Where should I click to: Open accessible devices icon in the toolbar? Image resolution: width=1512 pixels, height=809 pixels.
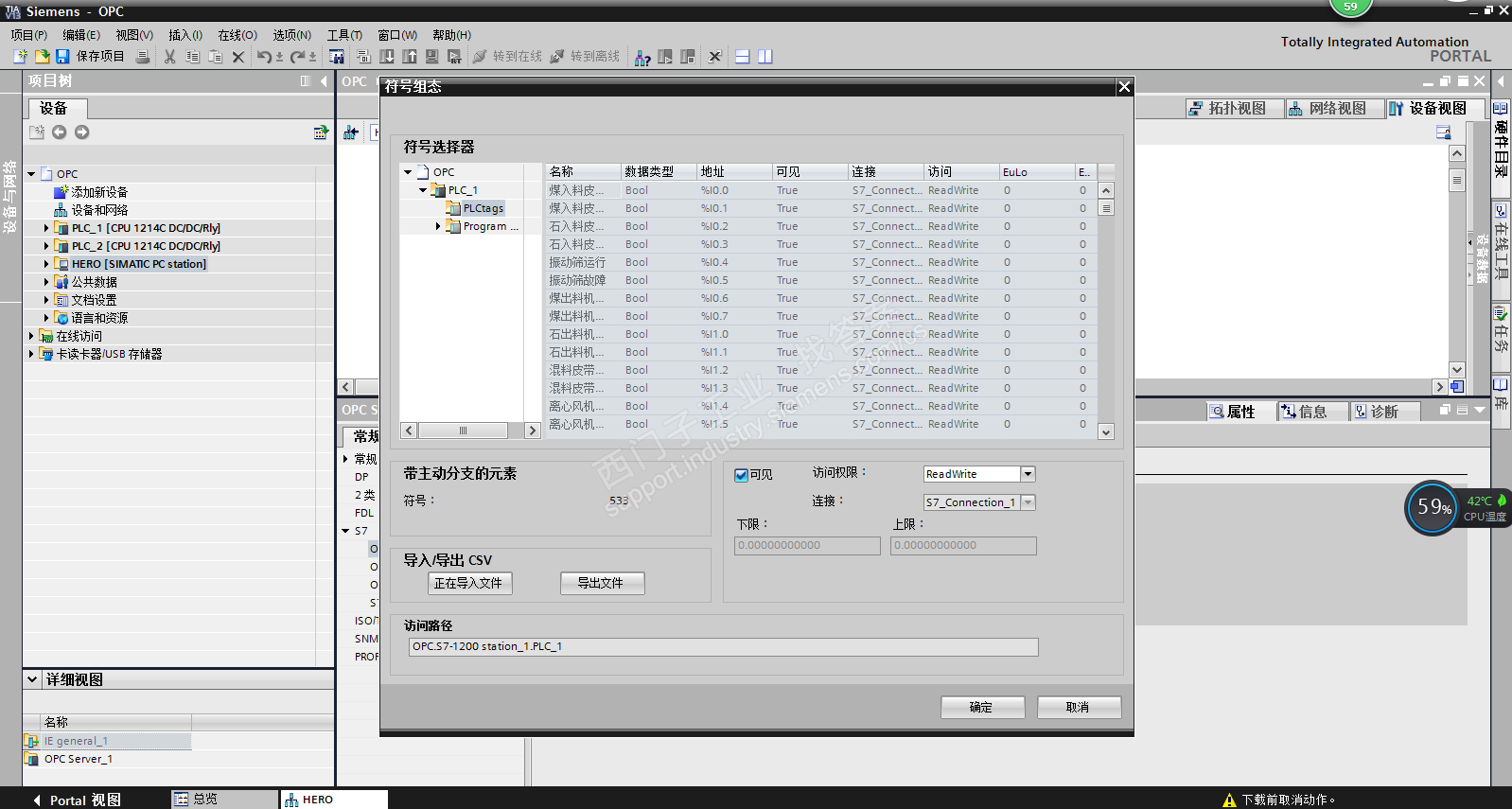pos(642,57)
